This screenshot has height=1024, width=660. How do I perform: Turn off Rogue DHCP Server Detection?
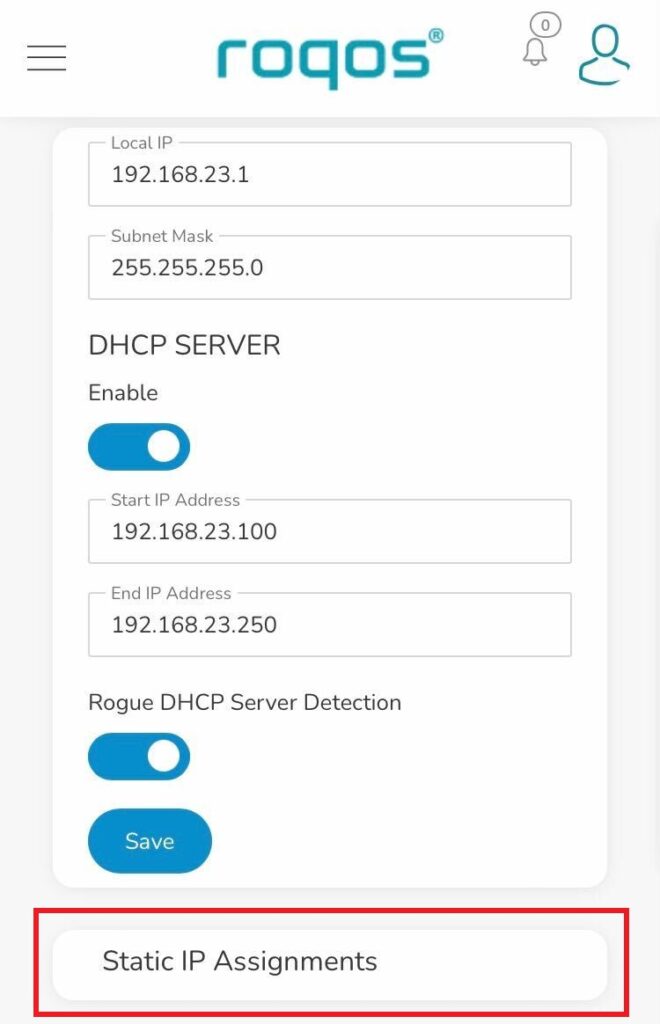pyautogui.click(x=139, y=756)
